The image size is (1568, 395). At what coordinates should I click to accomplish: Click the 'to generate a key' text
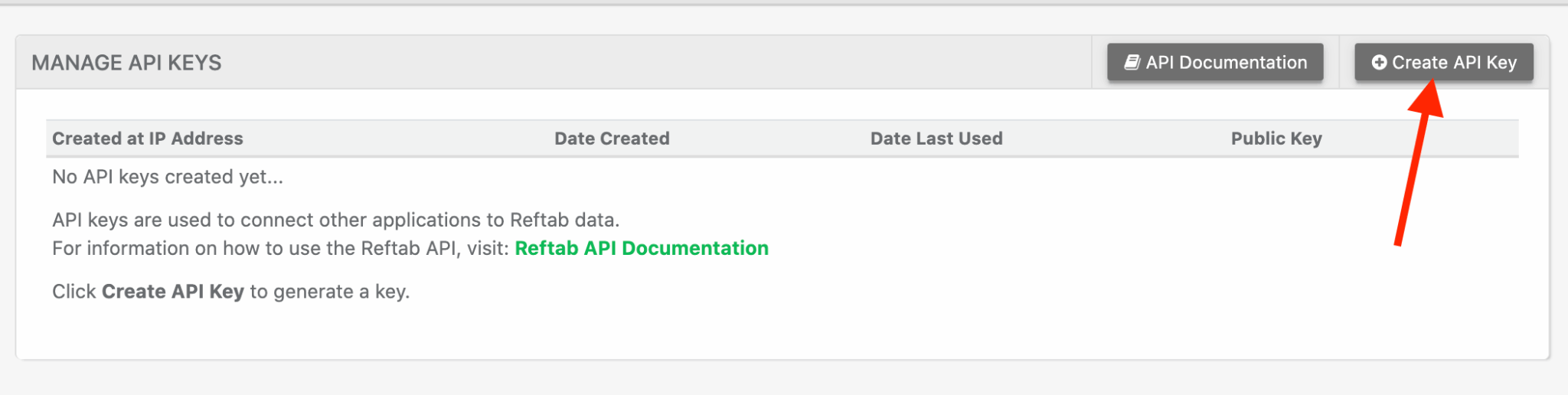(329, 292)
